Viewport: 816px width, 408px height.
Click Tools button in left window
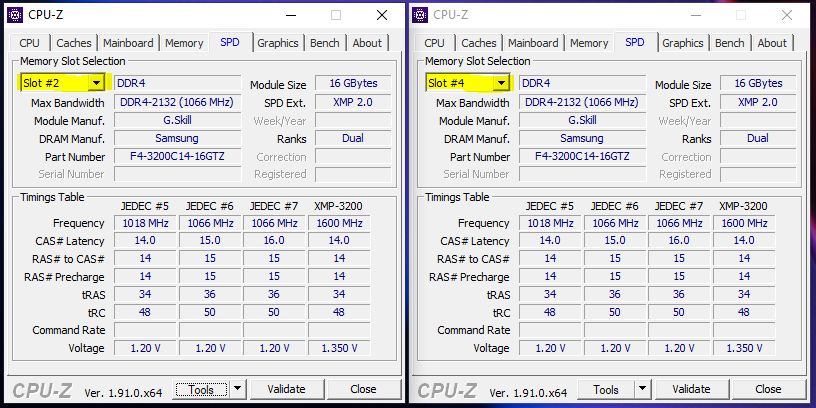[x=201, y=389]
